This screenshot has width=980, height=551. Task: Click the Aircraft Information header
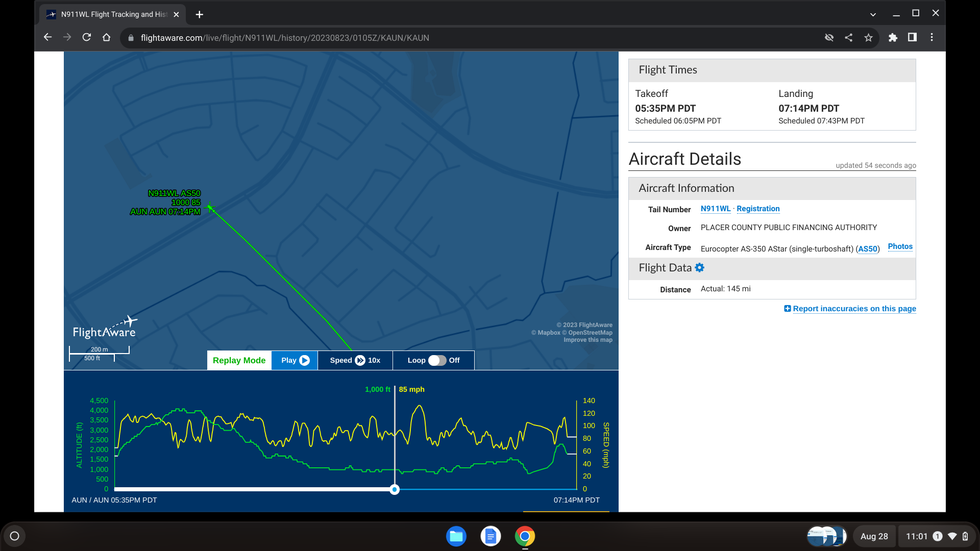[772, 188]
